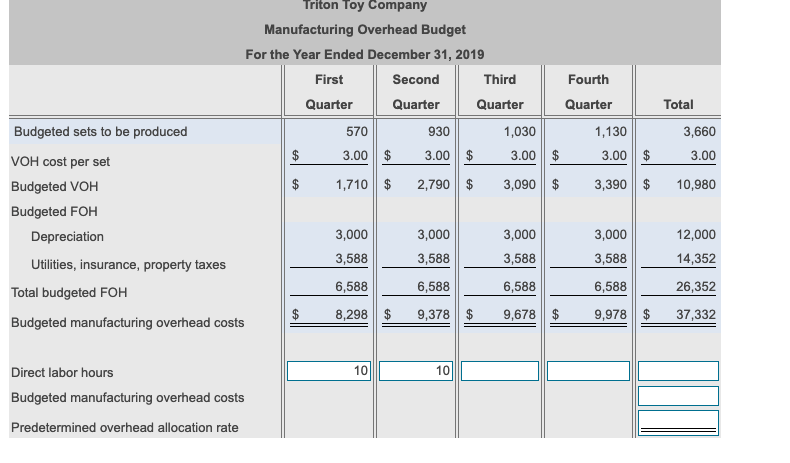The width and height of the screenshot is (790, 463).
Task: Select the 'Budgeted FOH' row label
Action: pyautogui.click(x=54, y=212)
